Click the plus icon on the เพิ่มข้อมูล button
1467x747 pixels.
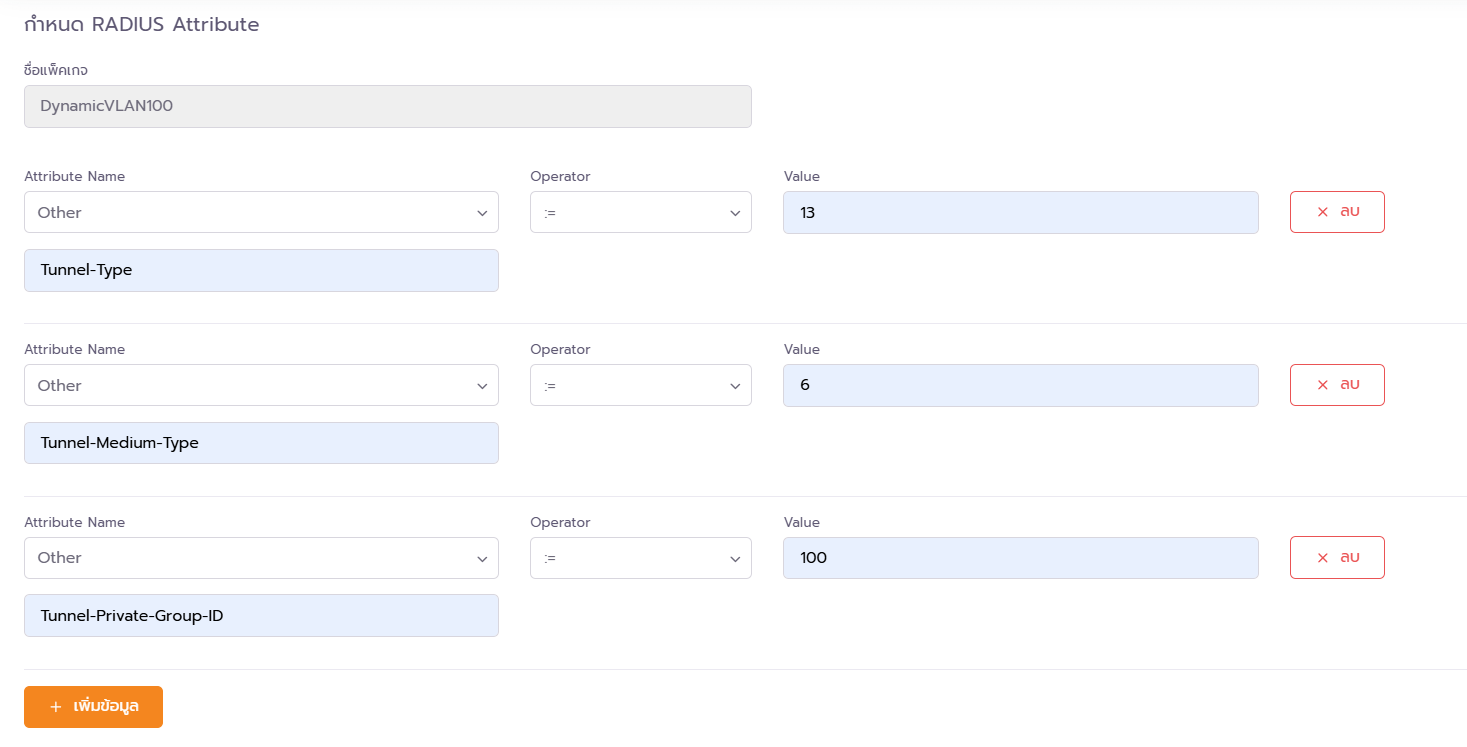[56, 707]
